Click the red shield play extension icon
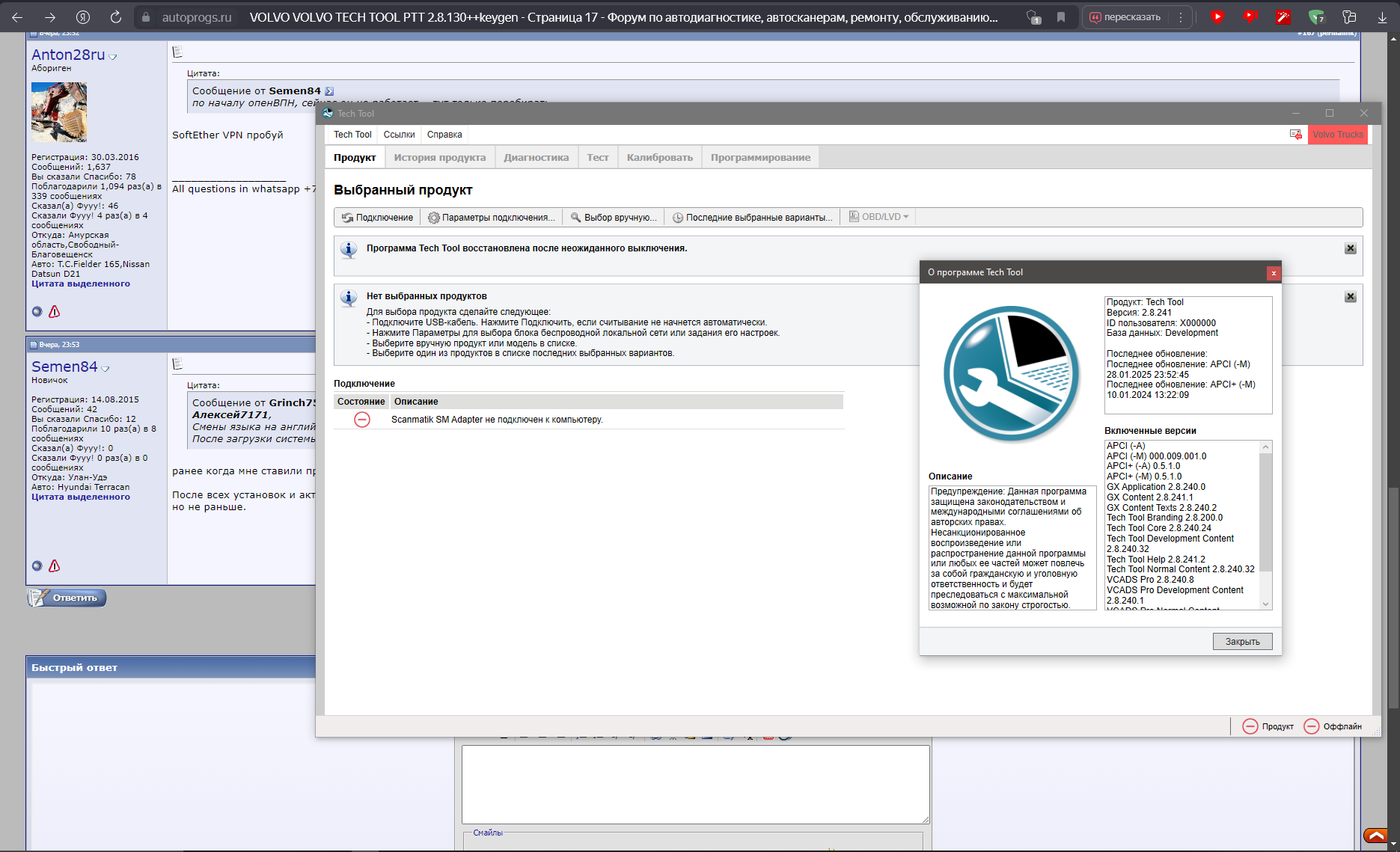 click(x=1217, y=16)
